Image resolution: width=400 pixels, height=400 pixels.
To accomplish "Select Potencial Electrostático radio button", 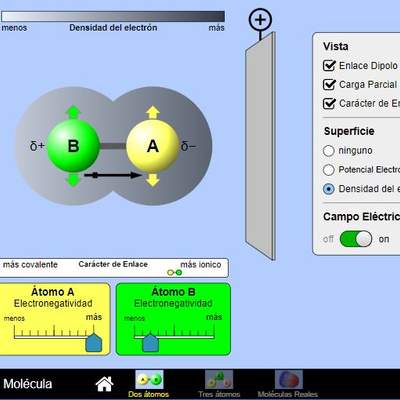I will pos(329,170).
